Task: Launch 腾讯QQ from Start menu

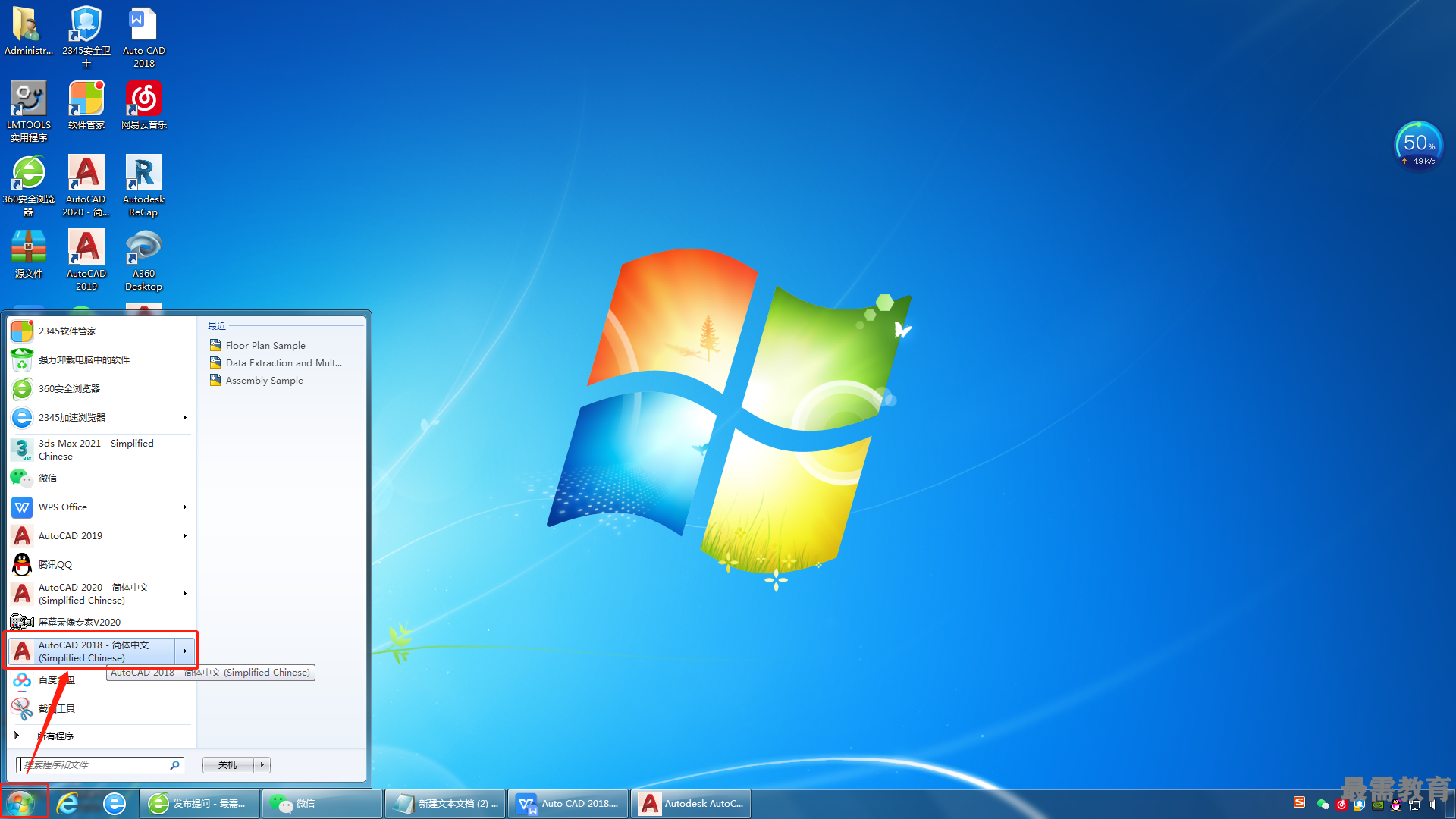Action: [102, 565]
